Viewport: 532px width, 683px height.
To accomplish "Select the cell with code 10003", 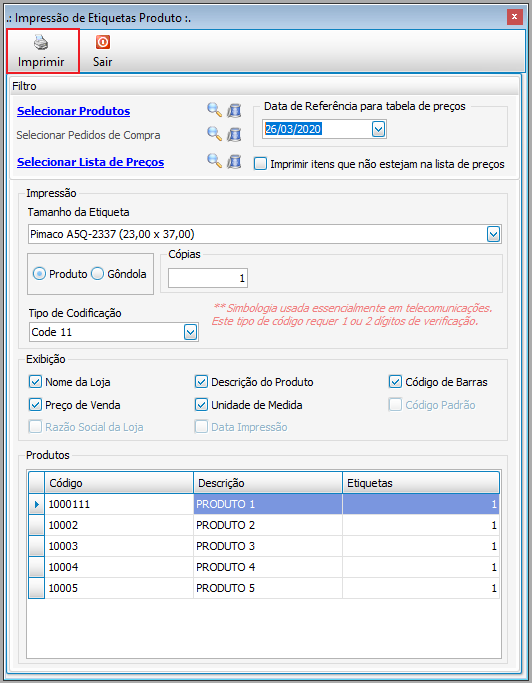I will pyautogui.click(x=119, y=546).
